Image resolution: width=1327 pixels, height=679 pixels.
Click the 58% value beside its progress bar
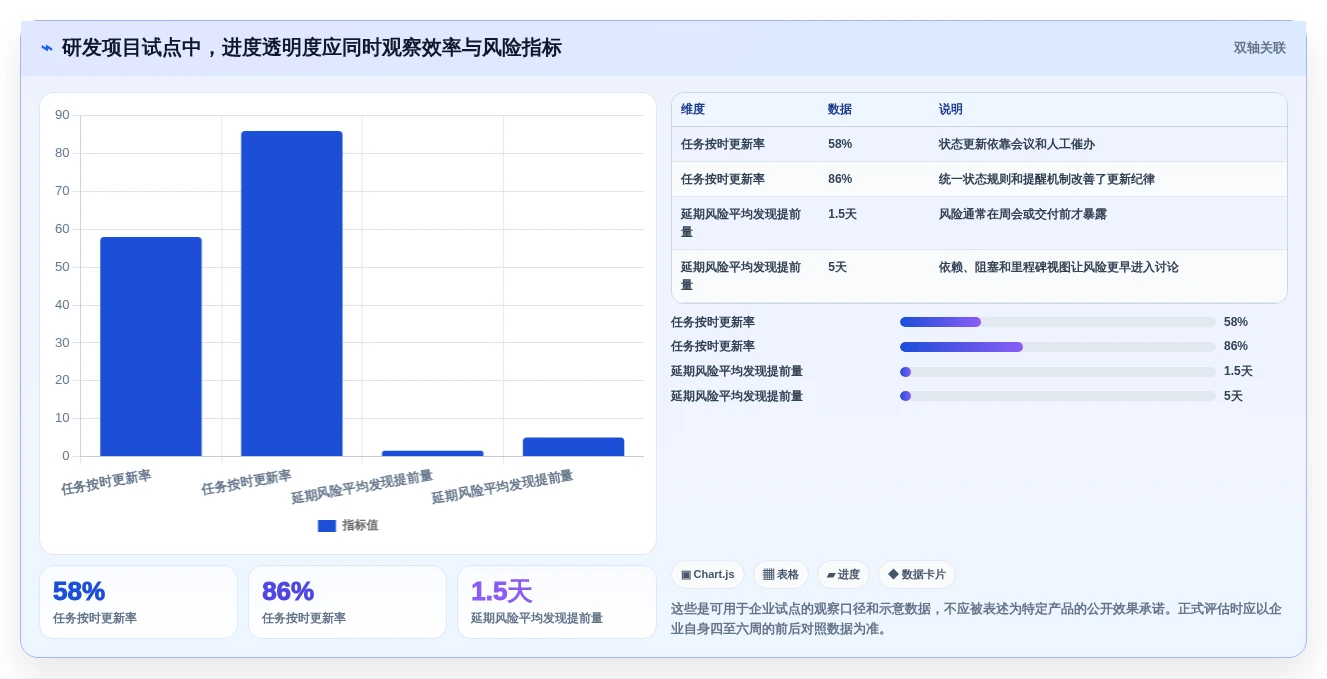tap(1236, 322)
